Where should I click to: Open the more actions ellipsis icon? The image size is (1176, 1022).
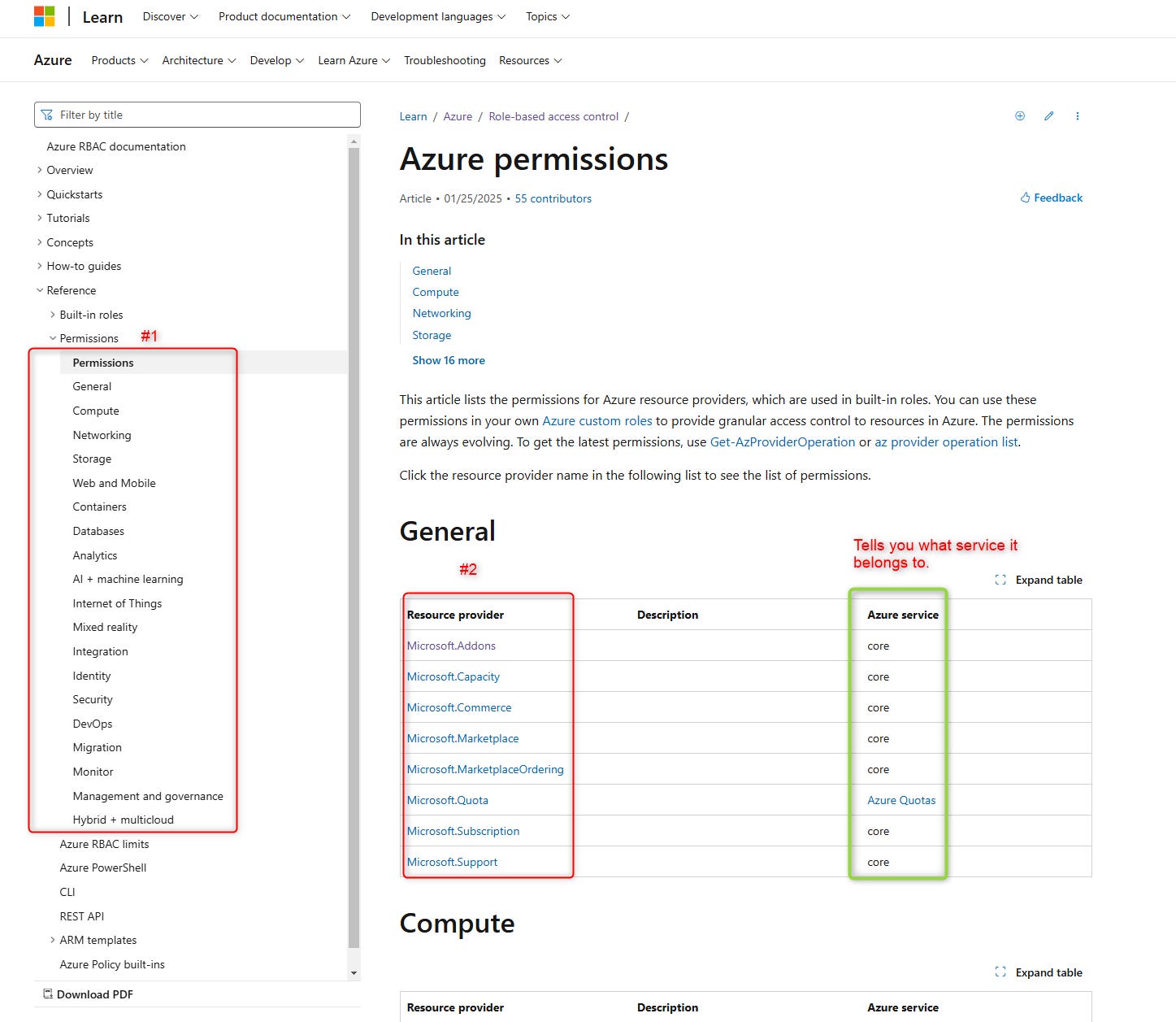pos(1078,116)
